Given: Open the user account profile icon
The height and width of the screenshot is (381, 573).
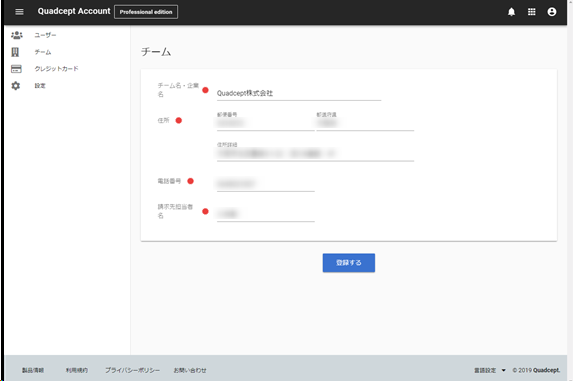Looking at the screenshot, I should tap(552, 12).
